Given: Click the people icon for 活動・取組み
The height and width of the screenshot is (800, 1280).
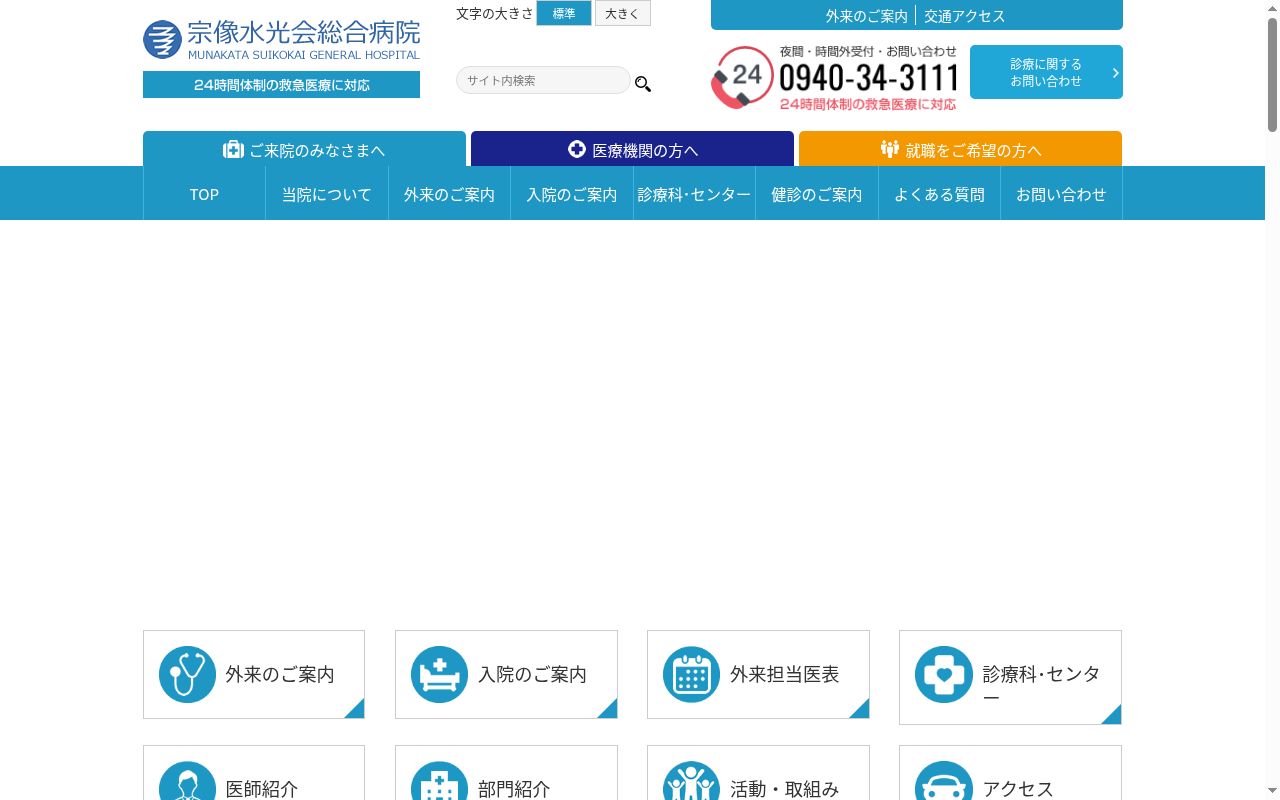Looking at the screenshot, I should click(691, 781).
